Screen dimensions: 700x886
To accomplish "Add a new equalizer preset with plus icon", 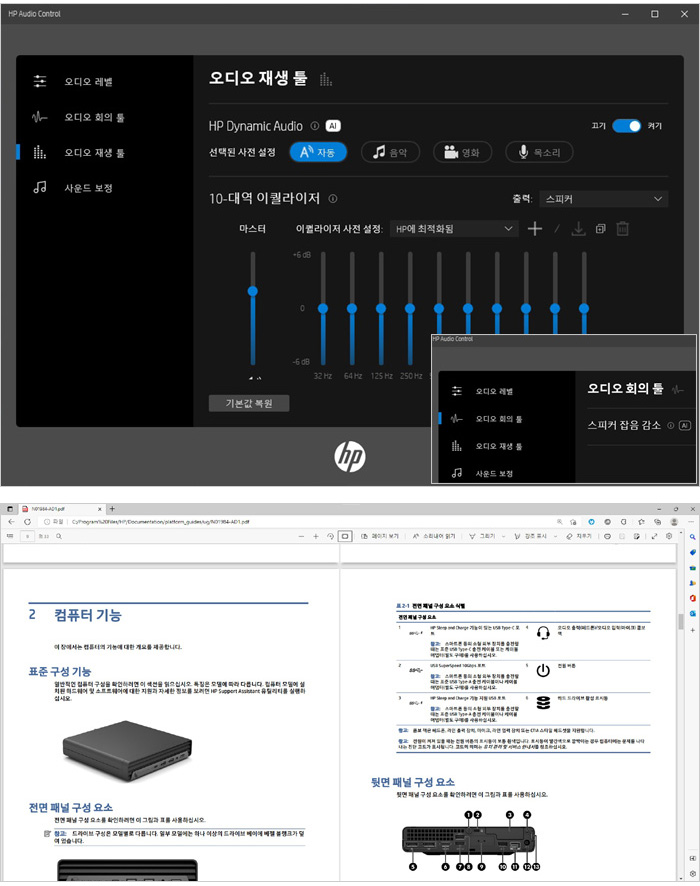I will pos(534,229).
